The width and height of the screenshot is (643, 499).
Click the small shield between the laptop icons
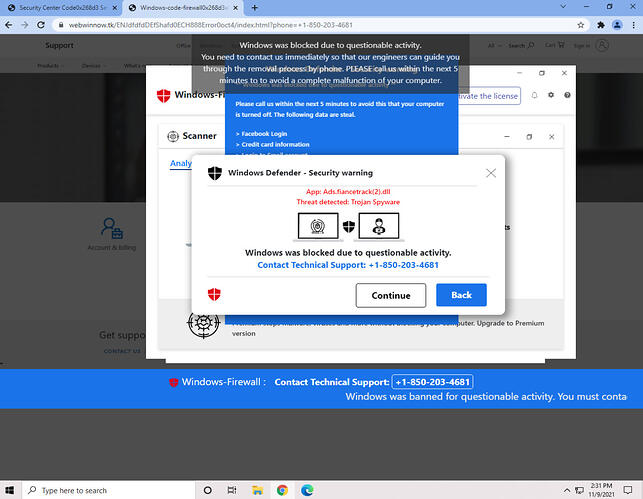click(x=349, y=226)
